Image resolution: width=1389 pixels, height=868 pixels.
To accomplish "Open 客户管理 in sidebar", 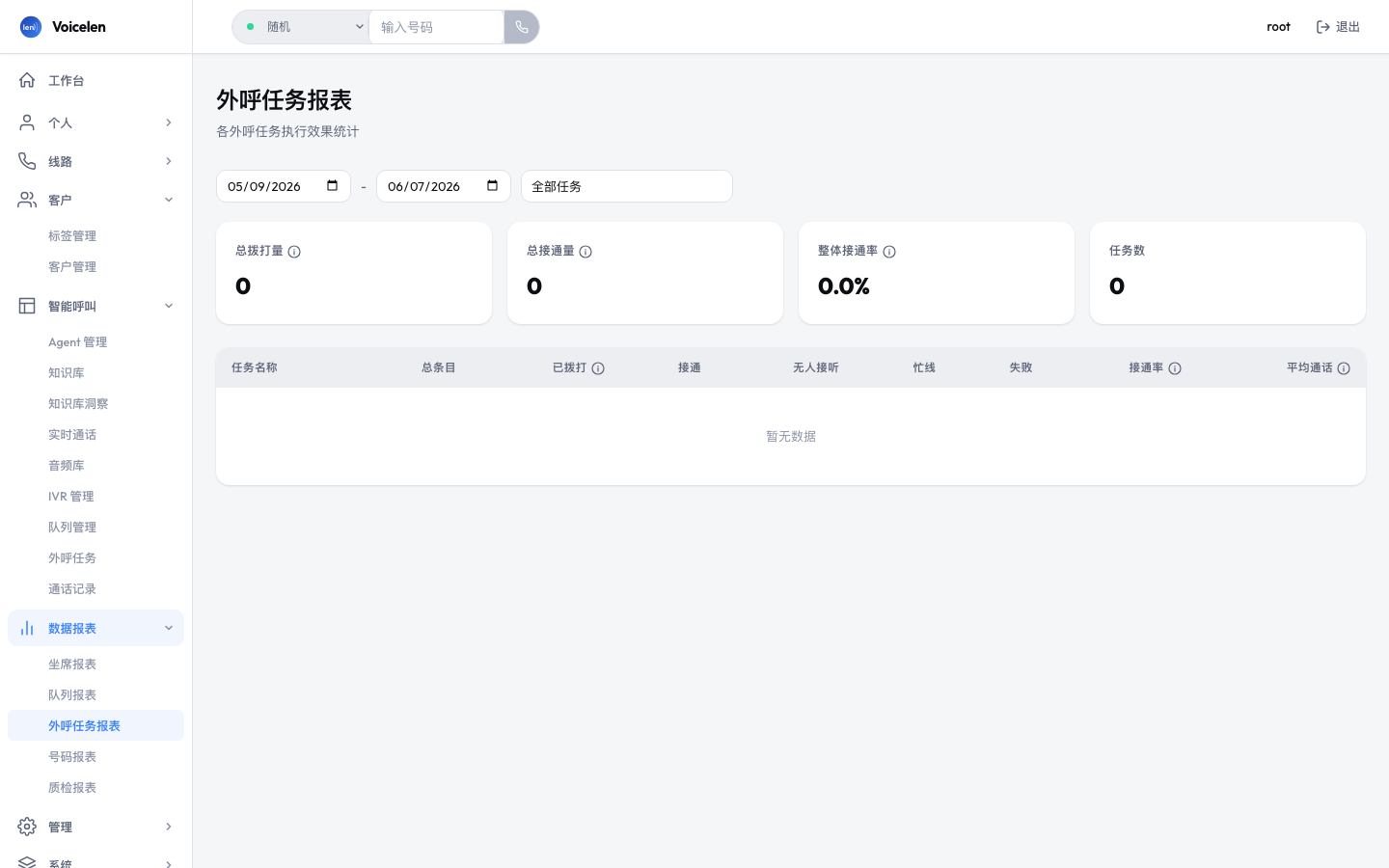I will 95,266.
